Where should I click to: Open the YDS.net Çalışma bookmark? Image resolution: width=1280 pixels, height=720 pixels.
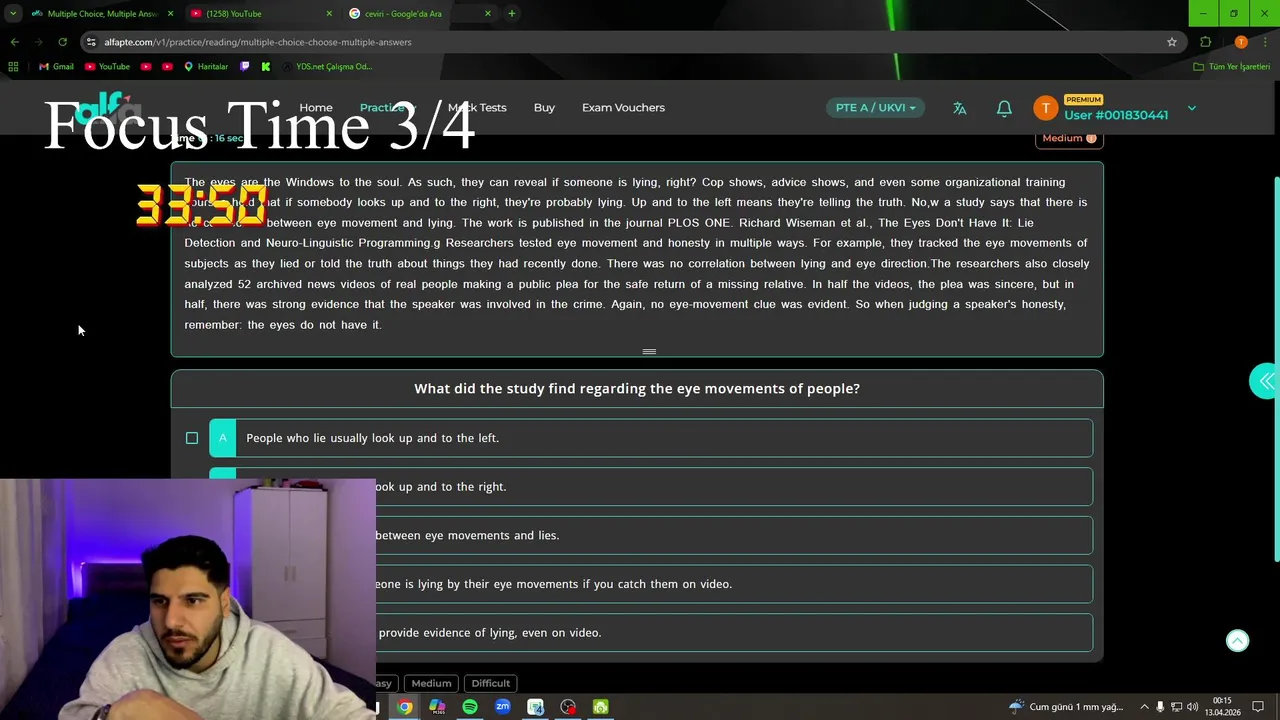pos(327,67)
